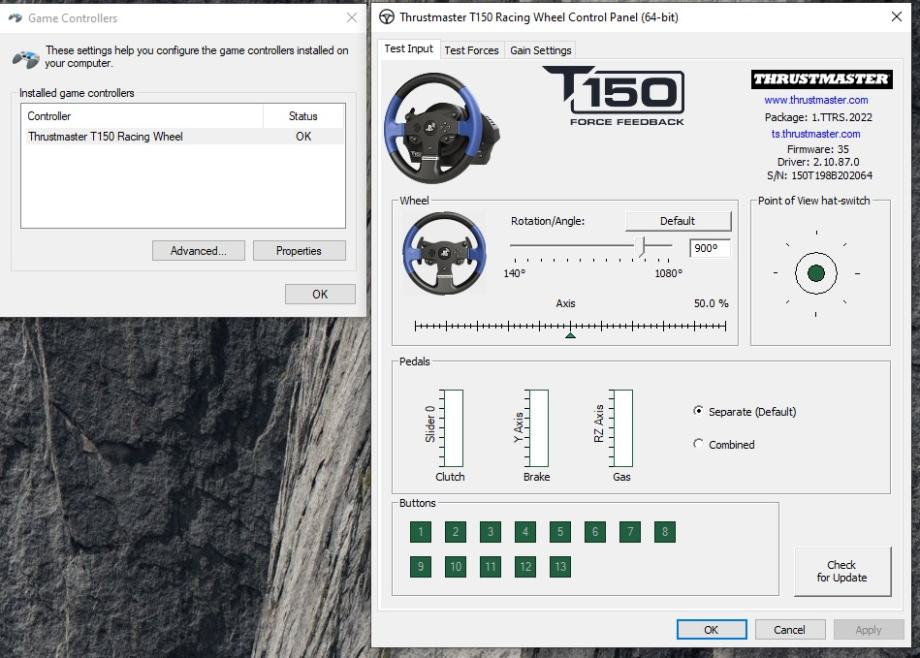
Task: Click button indicator number 5
Action: tap(560, 532)
